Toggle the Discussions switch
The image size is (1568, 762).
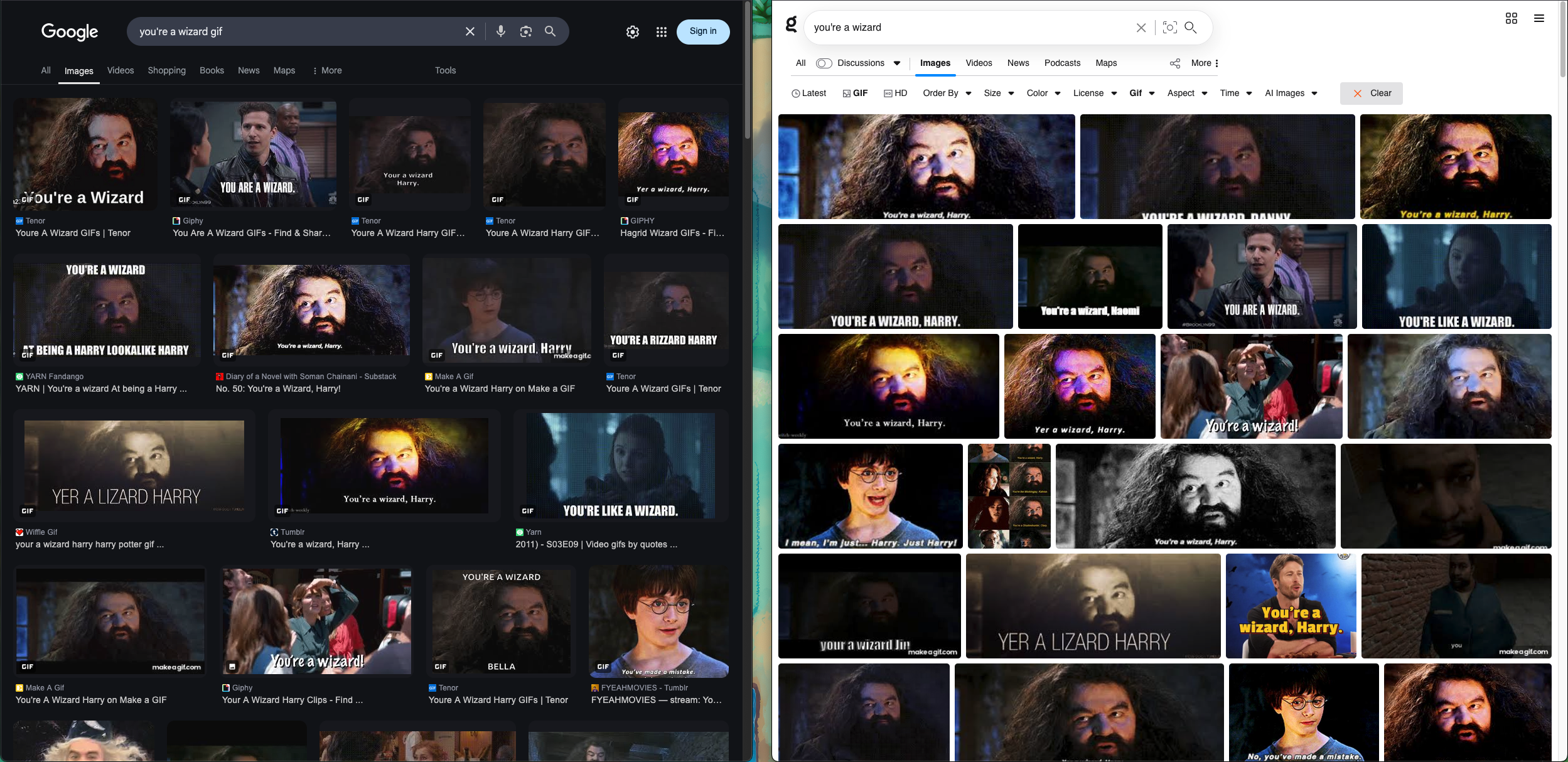(824, 63)
